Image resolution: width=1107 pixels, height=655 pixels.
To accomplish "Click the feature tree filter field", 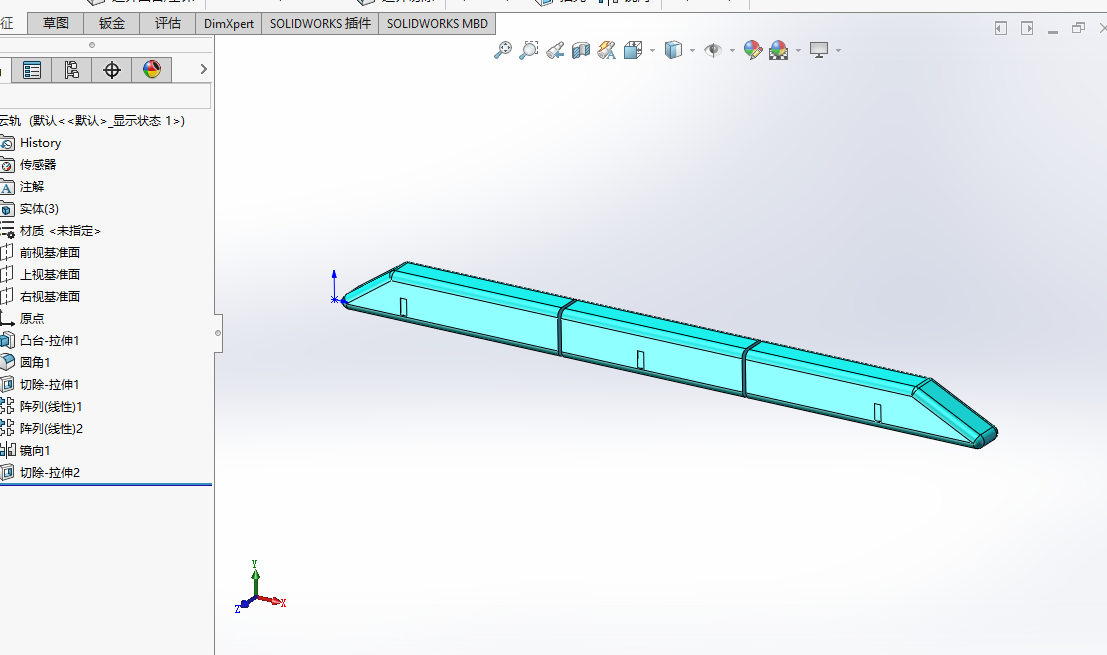I will (105, 96).
